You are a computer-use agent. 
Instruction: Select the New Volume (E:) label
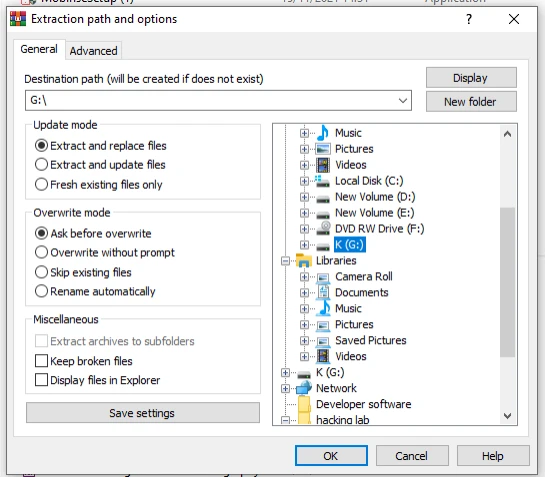coord(375,213)
